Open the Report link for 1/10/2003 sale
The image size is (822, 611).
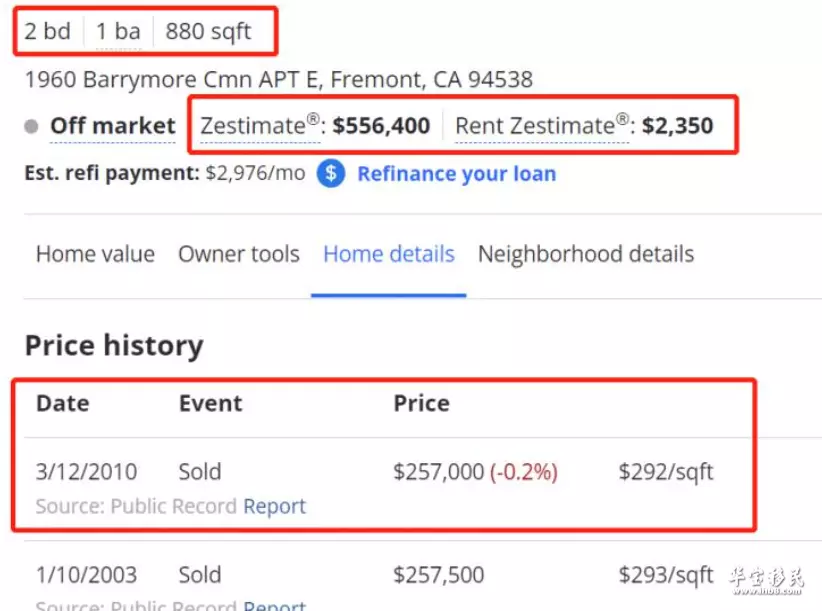tap(274, 604)
